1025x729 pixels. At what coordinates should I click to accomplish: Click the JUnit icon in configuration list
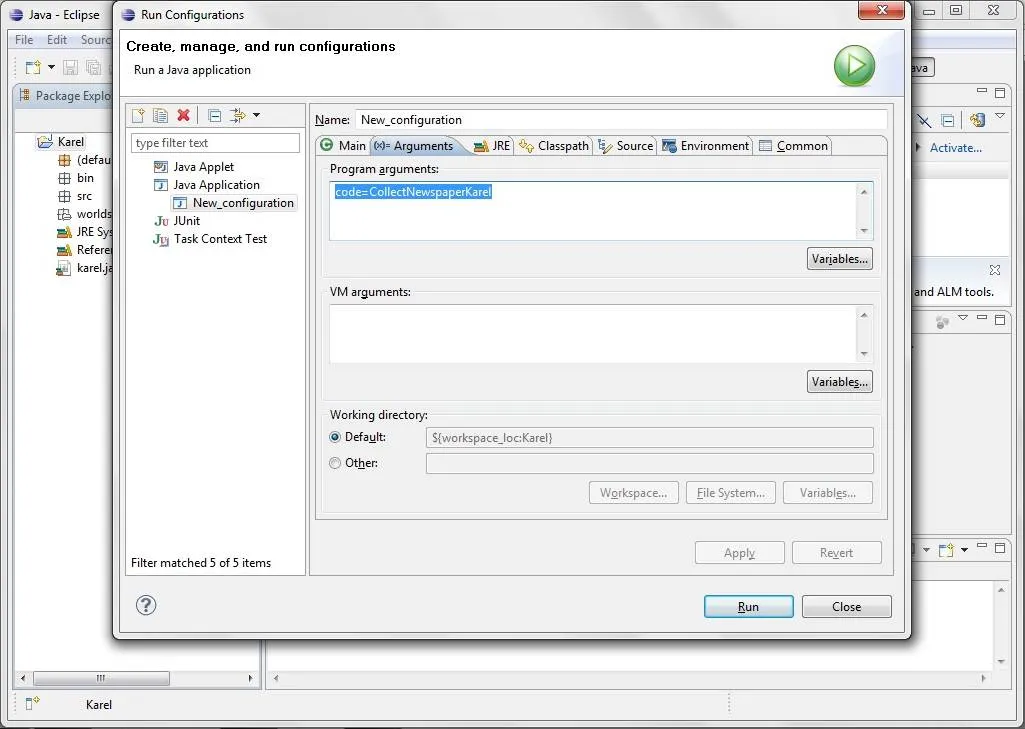[x=161, y=221]
